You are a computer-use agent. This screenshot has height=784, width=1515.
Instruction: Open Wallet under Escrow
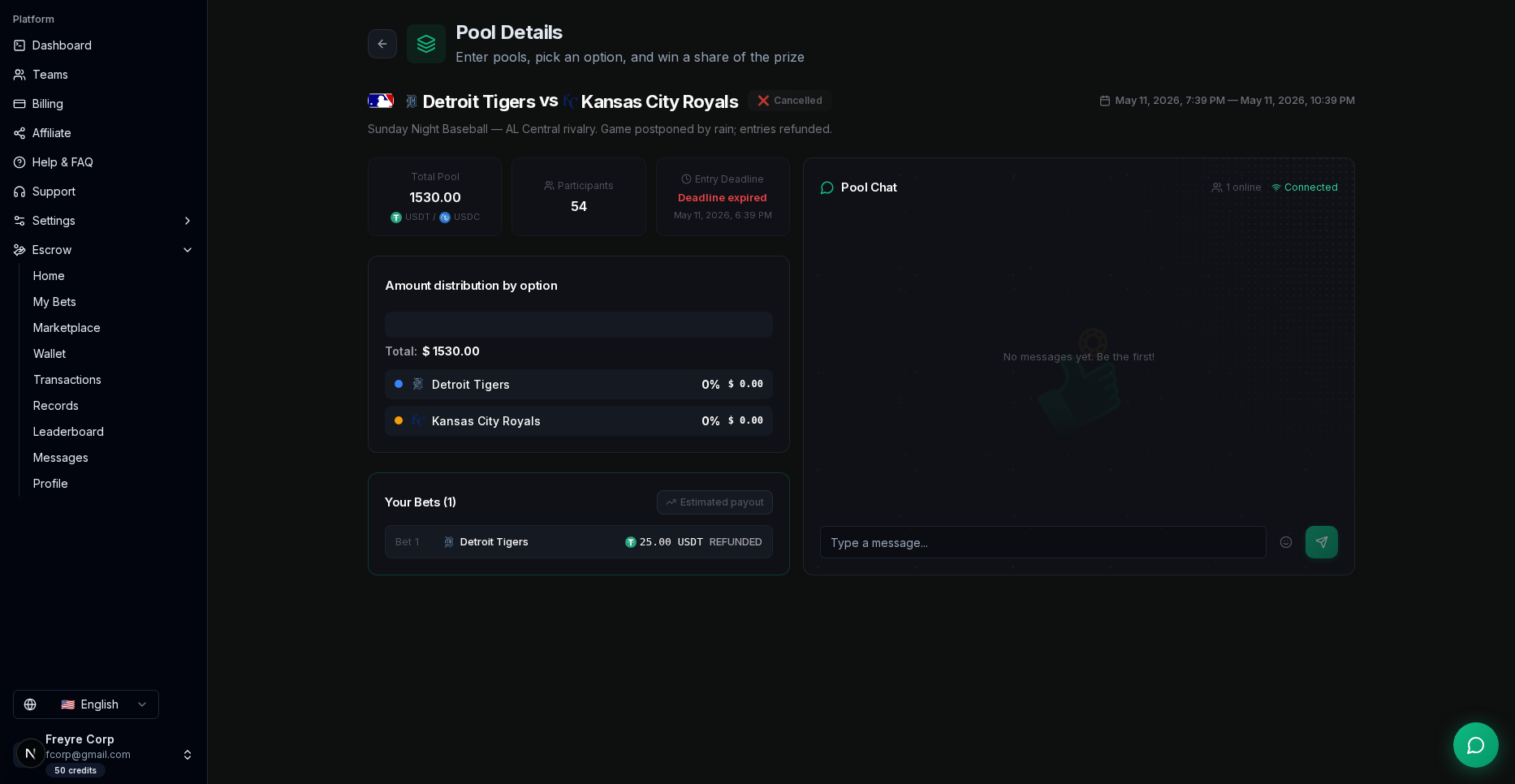50,354
